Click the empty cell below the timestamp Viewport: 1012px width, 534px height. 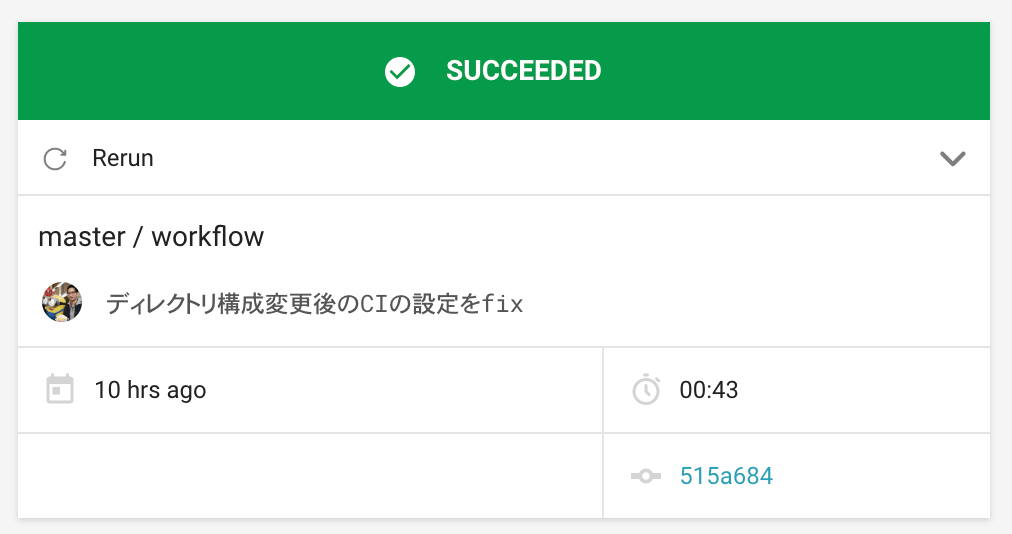coord(310,476)
